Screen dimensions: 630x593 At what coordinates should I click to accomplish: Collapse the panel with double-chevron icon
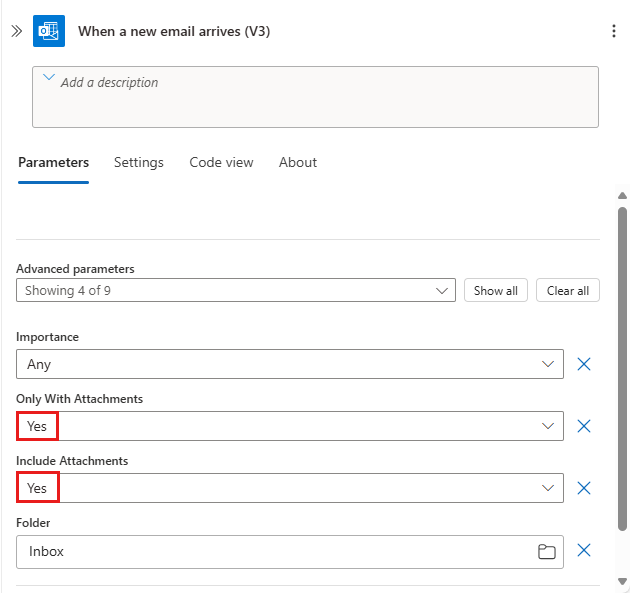click(x=16, y=31)
